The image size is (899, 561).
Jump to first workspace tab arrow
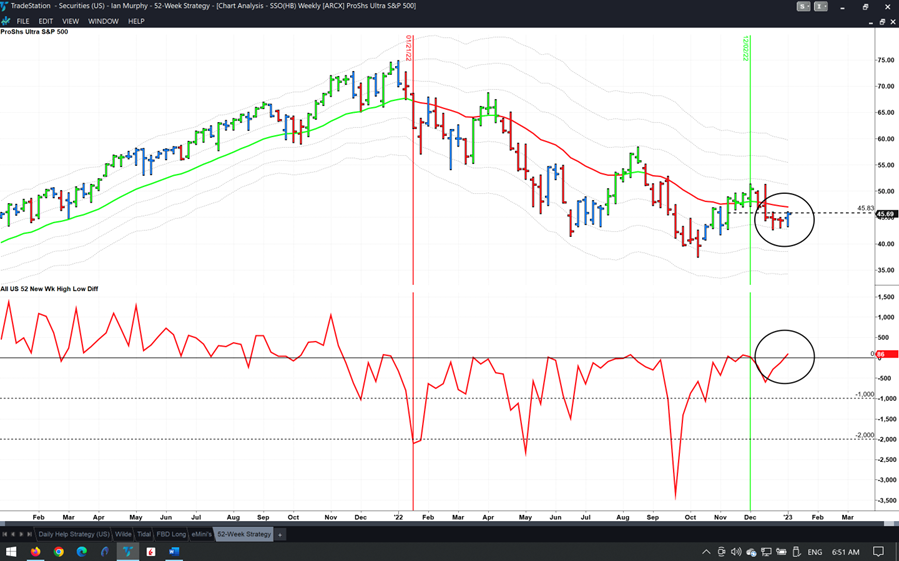[x=5, y=535]
